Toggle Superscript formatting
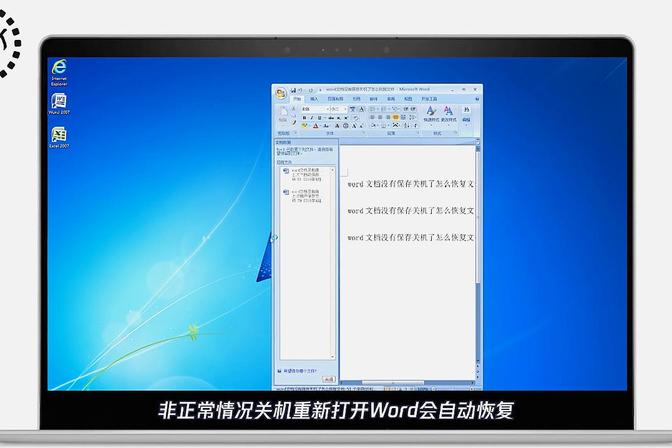This screenshot has width=672, height=448. pos(346,118)
